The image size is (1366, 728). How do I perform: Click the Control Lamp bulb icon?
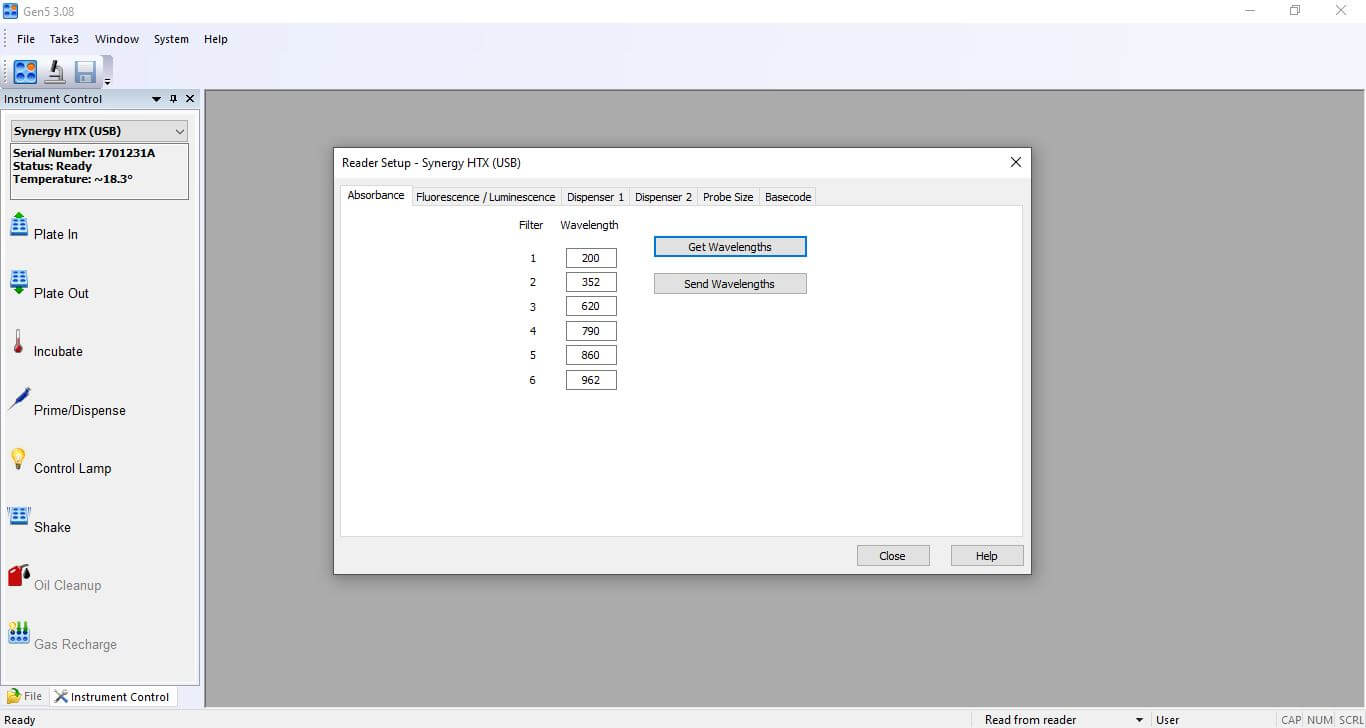coord(18,459)
